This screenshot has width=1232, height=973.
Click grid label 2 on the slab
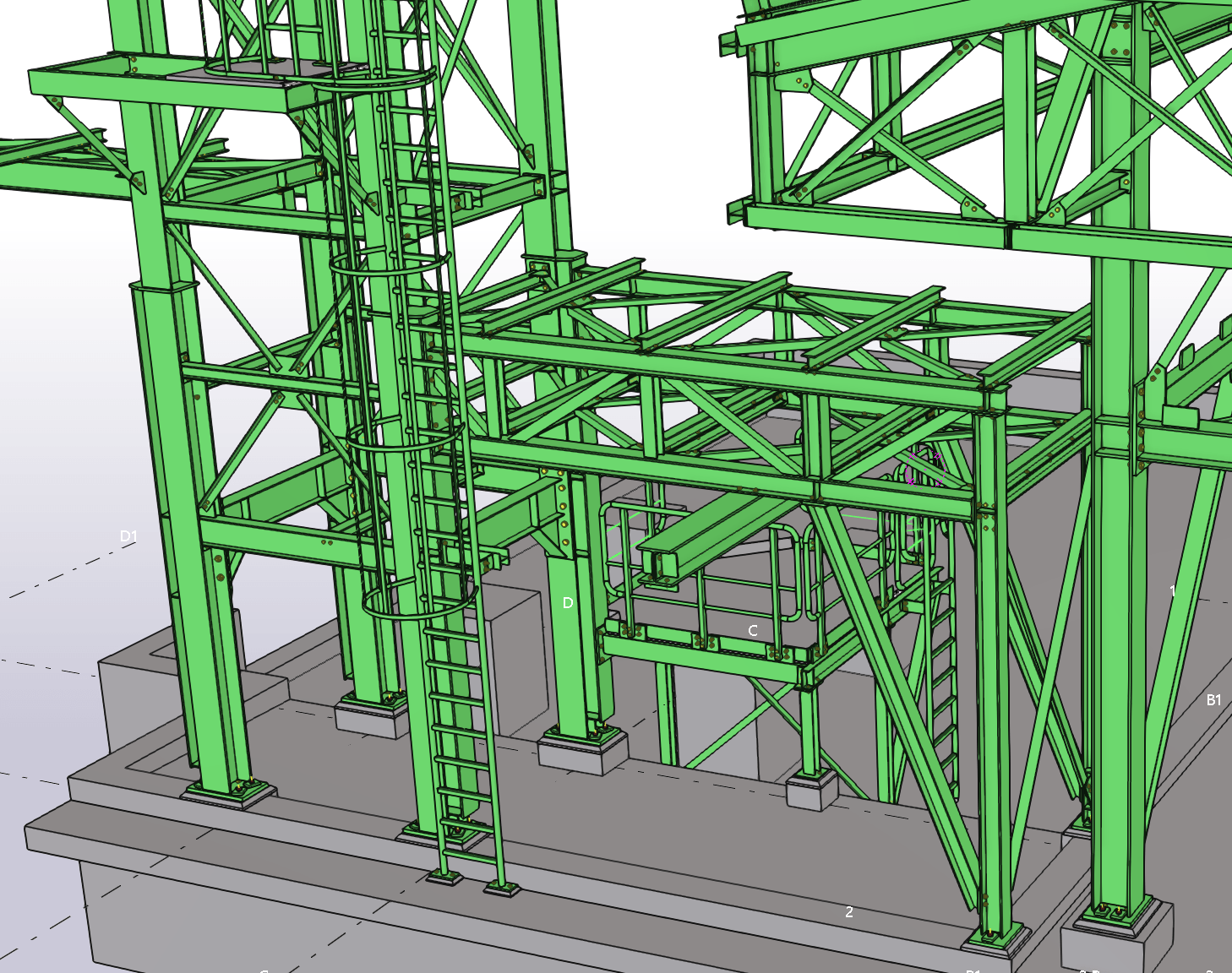[x=849, y=912]
